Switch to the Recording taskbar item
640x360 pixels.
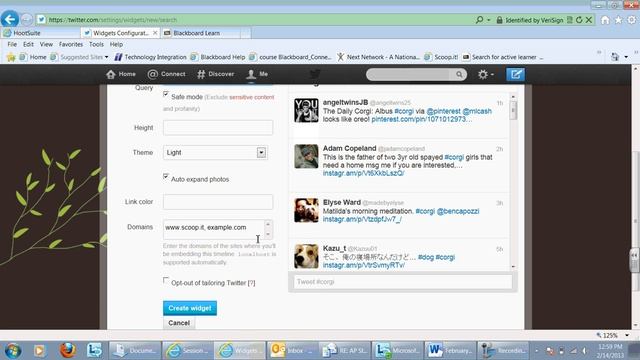pos(502,351)
